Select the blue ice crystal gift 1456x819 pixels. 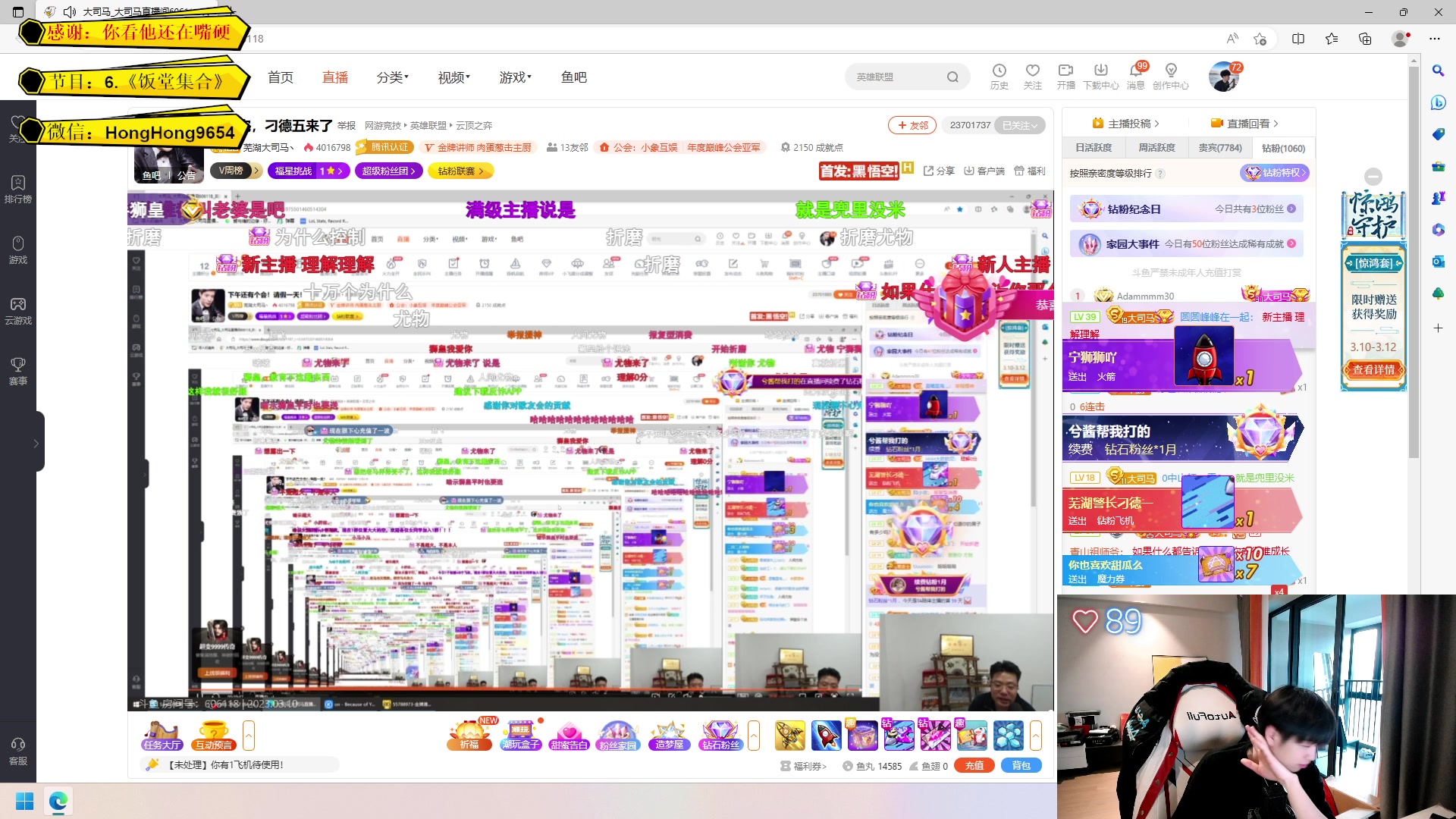pyautogui.click(x=1009, y=736)
